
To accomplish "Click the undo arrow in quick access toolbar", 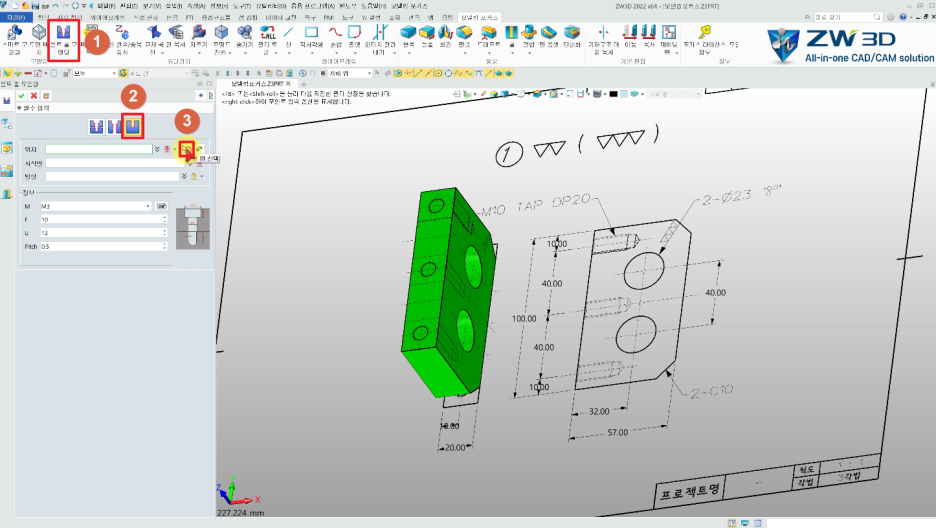I will pos(55,5).
